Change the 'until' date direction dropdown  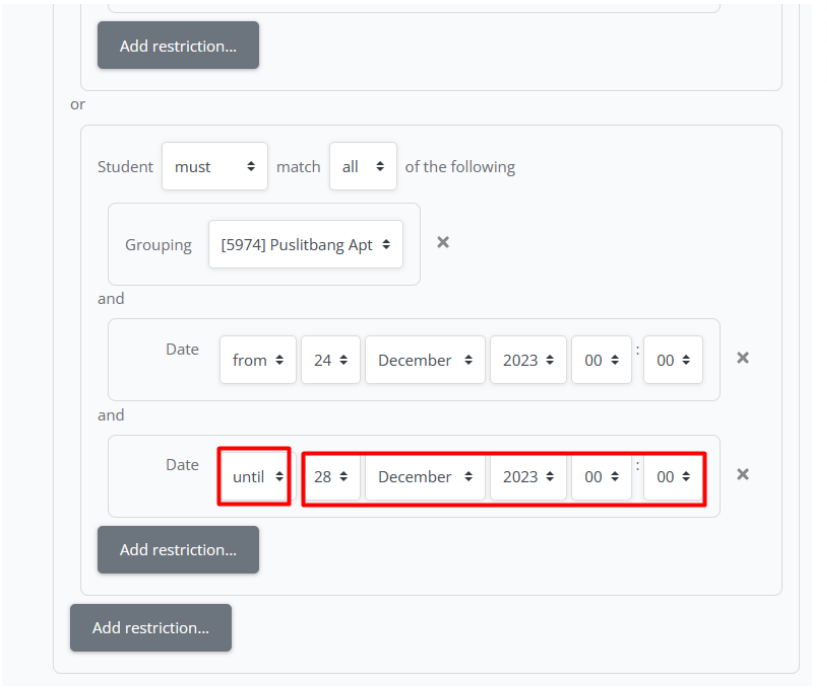point(258,477)
